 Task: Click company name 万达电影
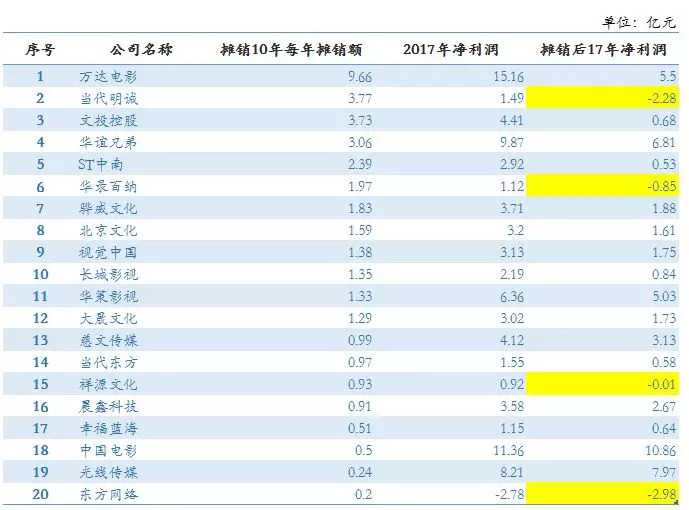click(x=108, y=76)
